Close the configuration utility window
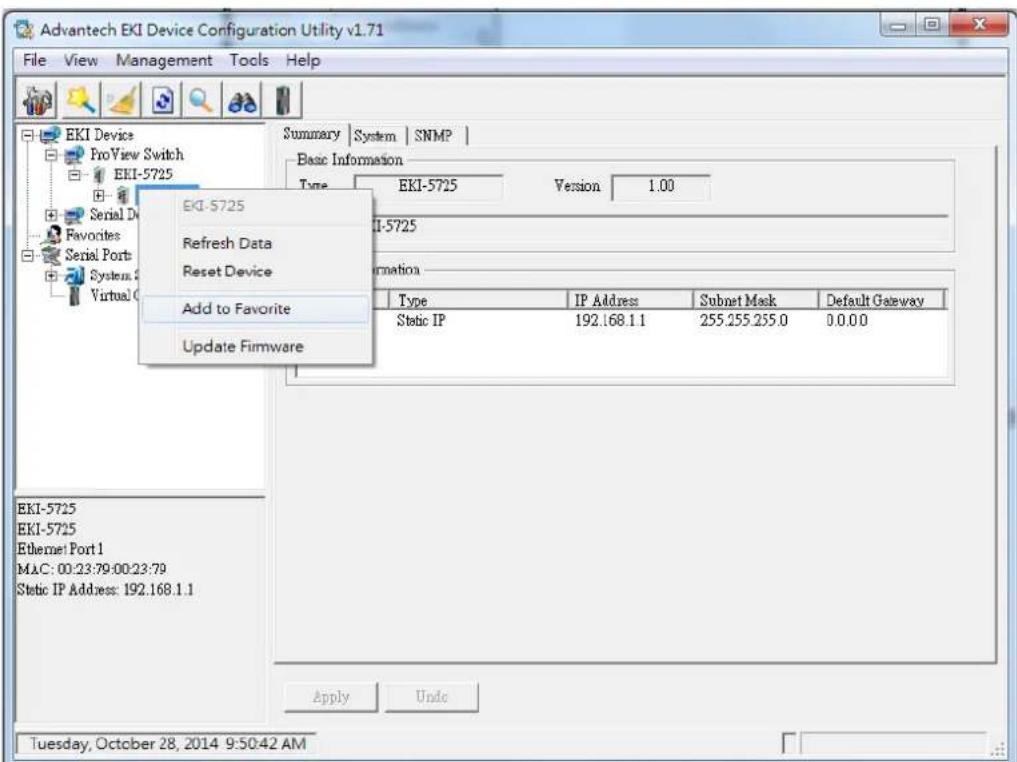Screen dimensions: 1017x762 point(978,25)
